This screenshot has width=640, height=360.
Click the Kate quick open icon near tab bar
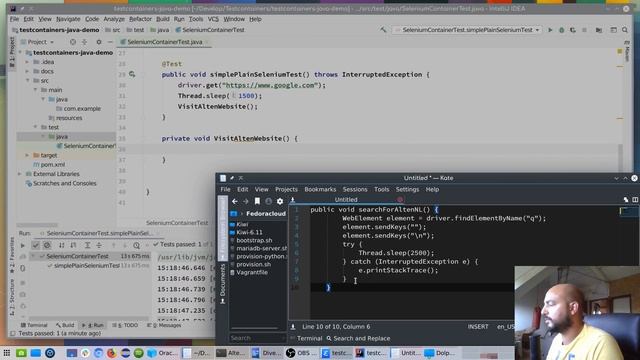tap(626, 200)
